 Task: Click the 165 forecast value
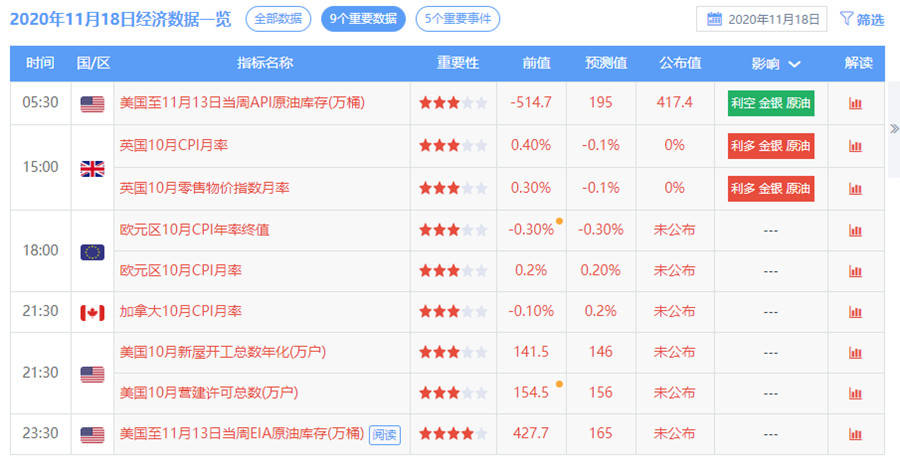(x=600, y=433)
